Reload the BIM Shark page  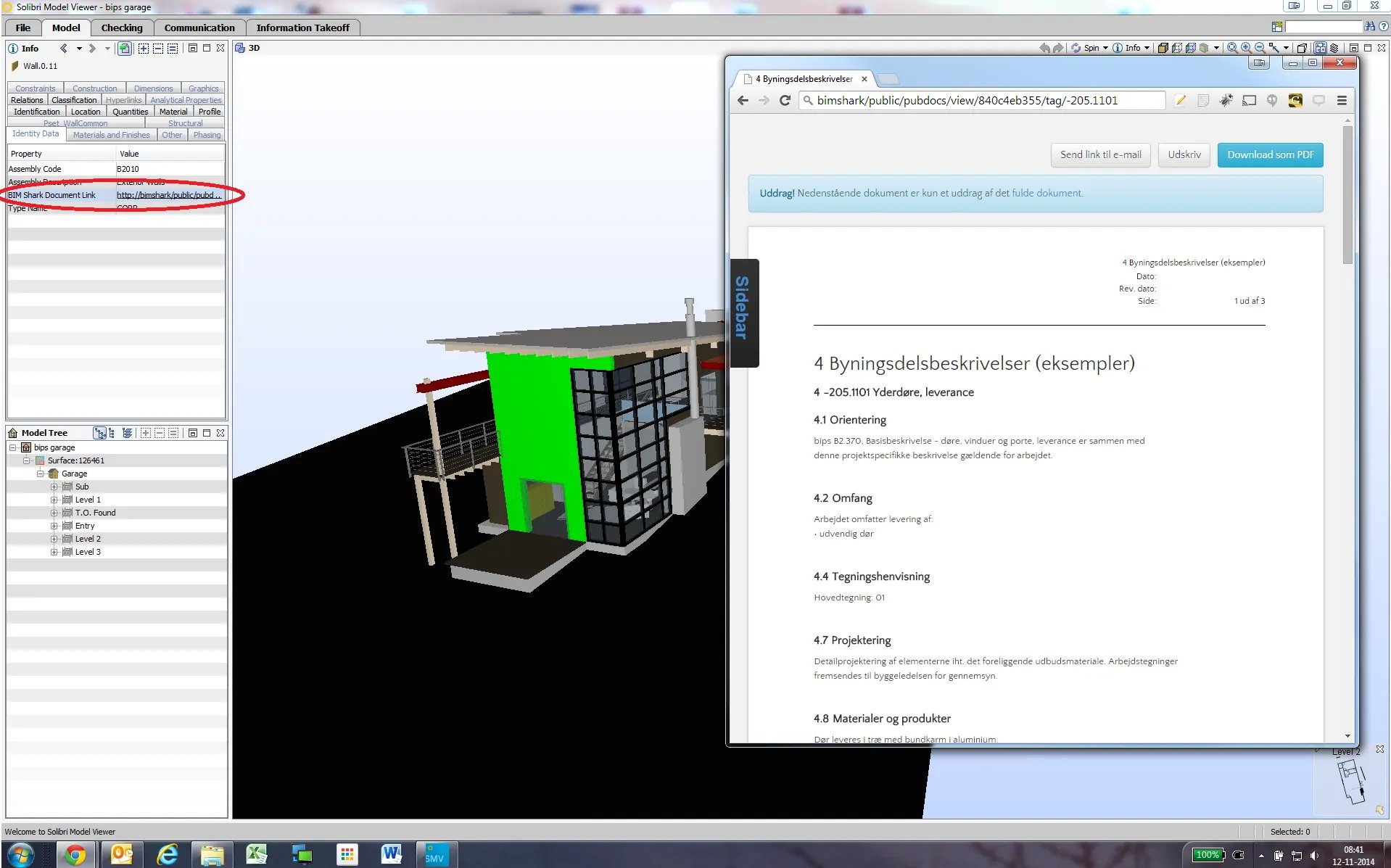785,100
